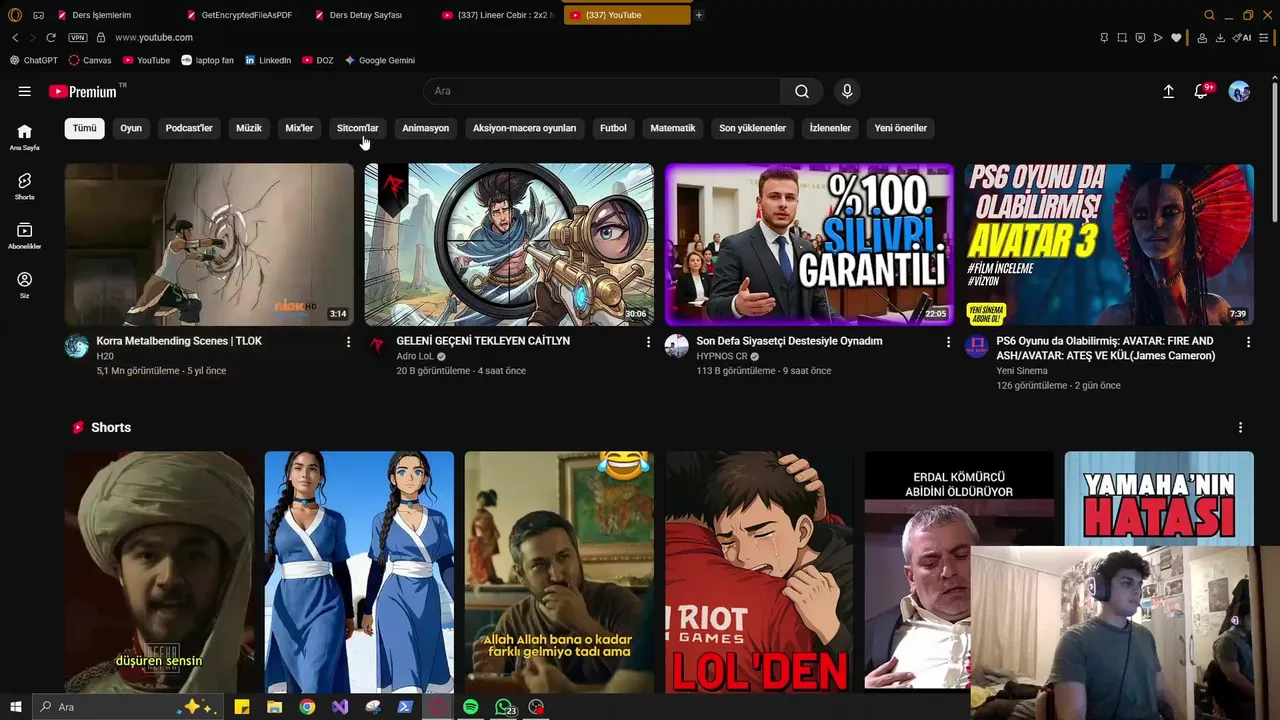Open WhatsApp from the taskbar
Viewport: 1280px width, 720px height.
pyautogui.click(x=504, y=707)
